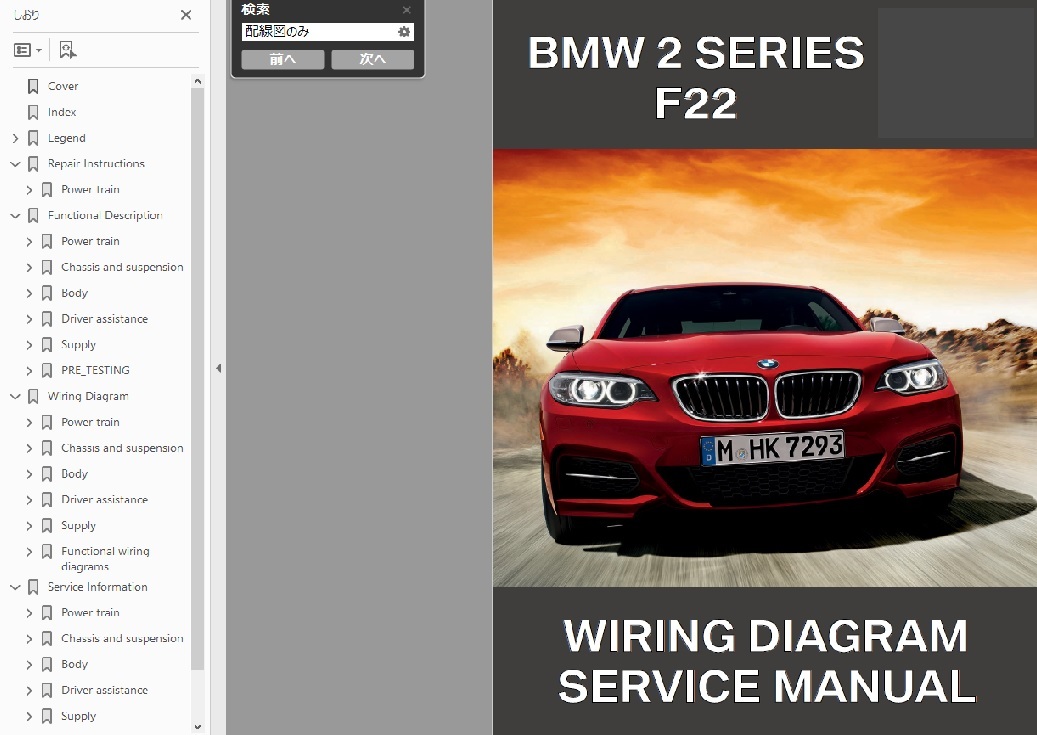Open search settings gear icon
The height and width of the screenshot is (735, 1037).
[x=403, y=32]
